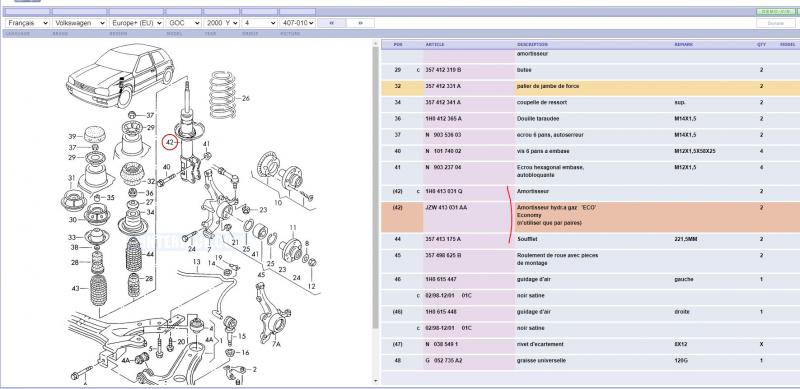Open the model dropdown showing GOC
Screen dimensions: 800x389
tap(183, 23)
